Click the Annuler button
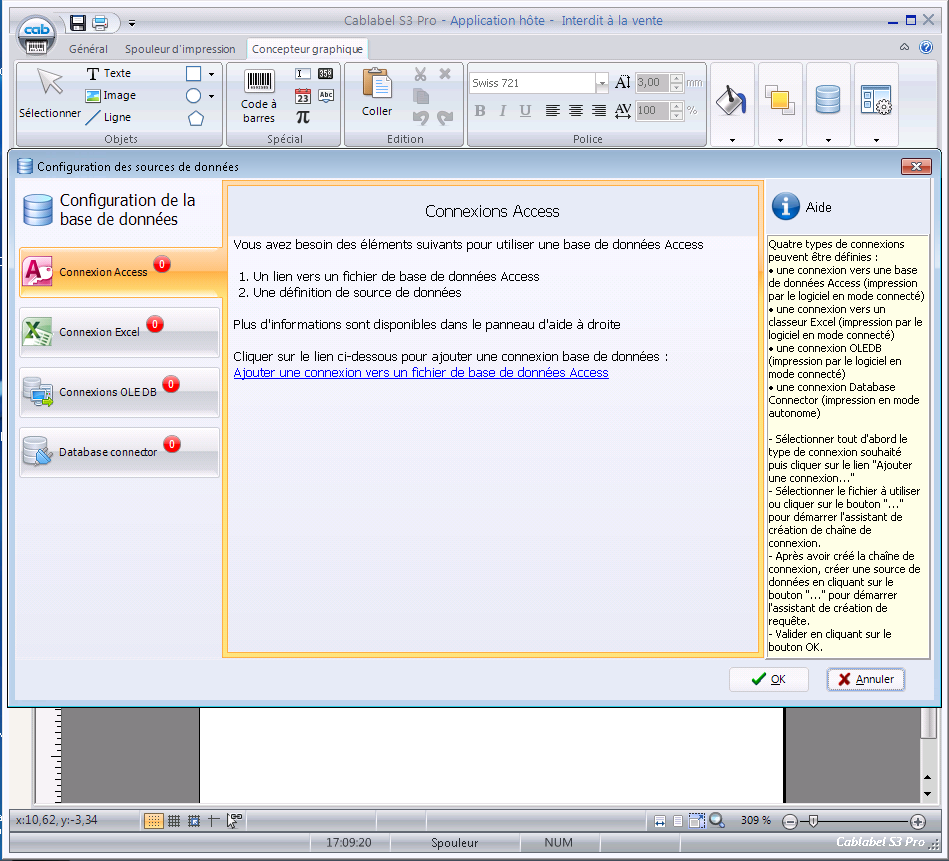Viewport: 949px width, 861px height. click(x=865, y=679)
